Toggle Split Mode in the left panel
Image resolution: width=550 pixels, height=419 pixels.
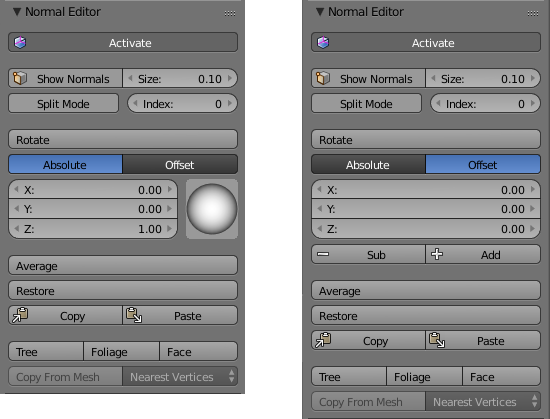click(x=63, y=103)
